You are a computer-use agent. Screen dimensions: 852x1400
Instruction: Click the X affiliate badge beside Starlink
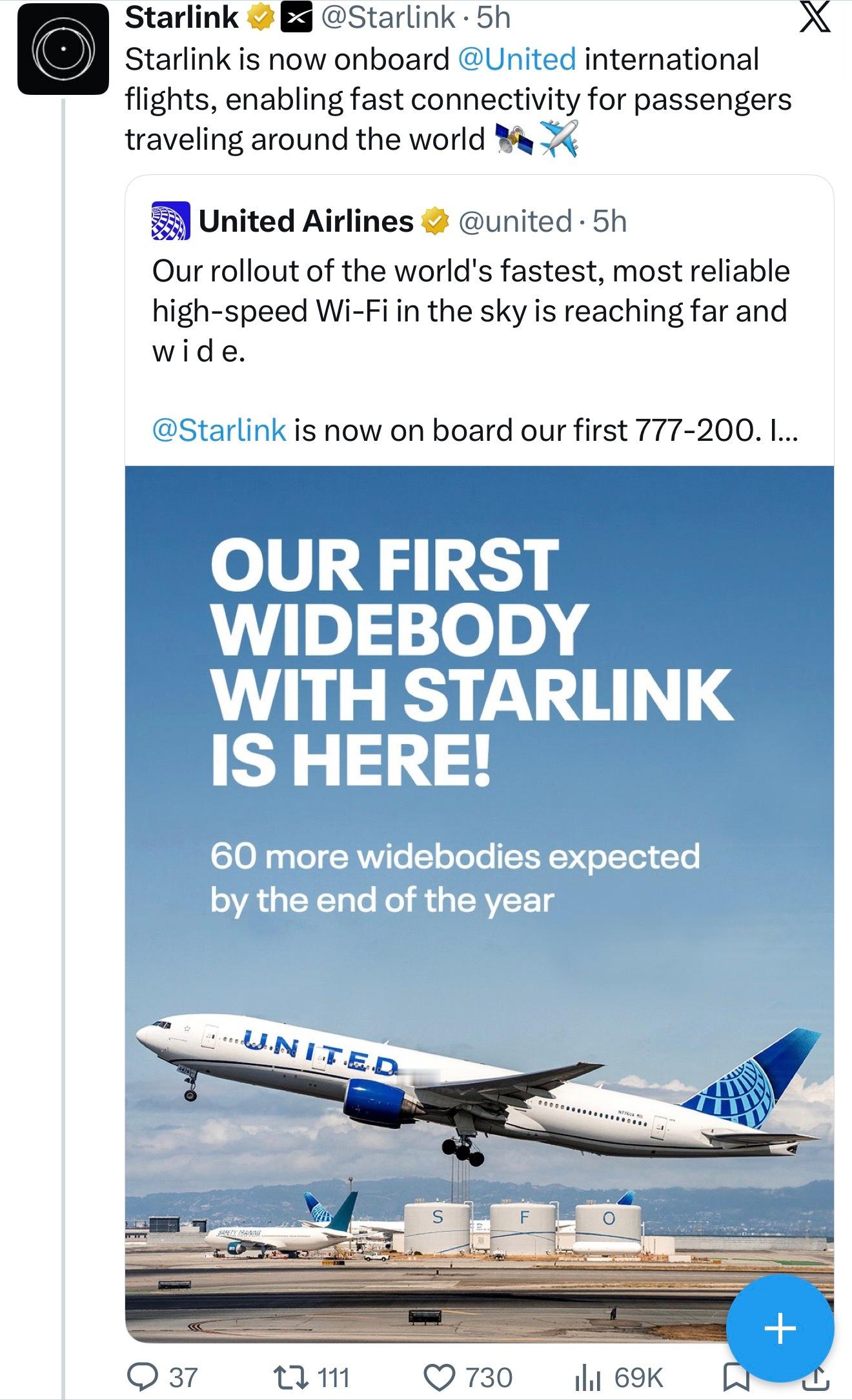[296, 19]
